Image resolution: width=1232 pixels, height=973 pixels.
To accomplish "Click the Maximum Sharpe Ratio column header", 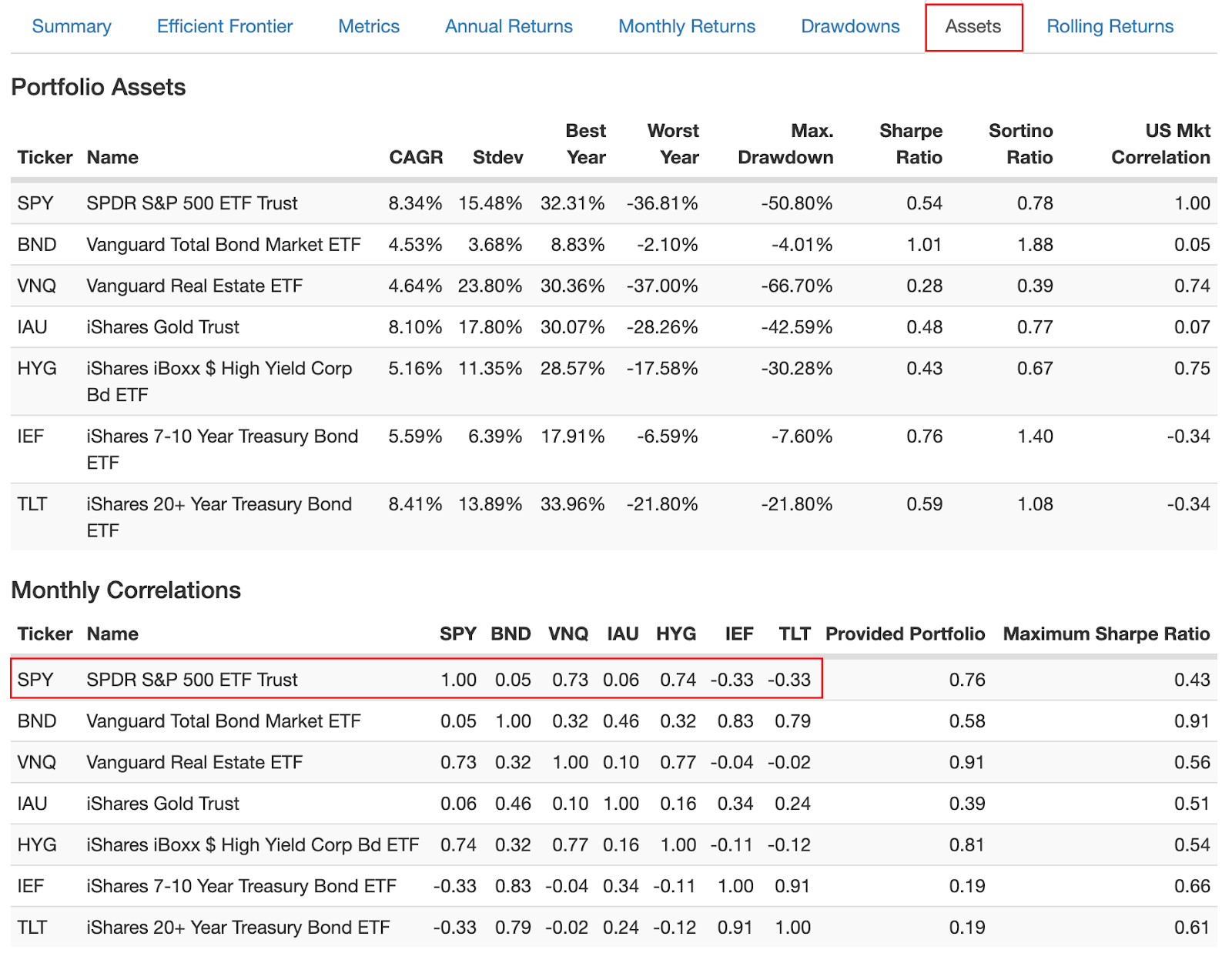I will point(1106,634).
